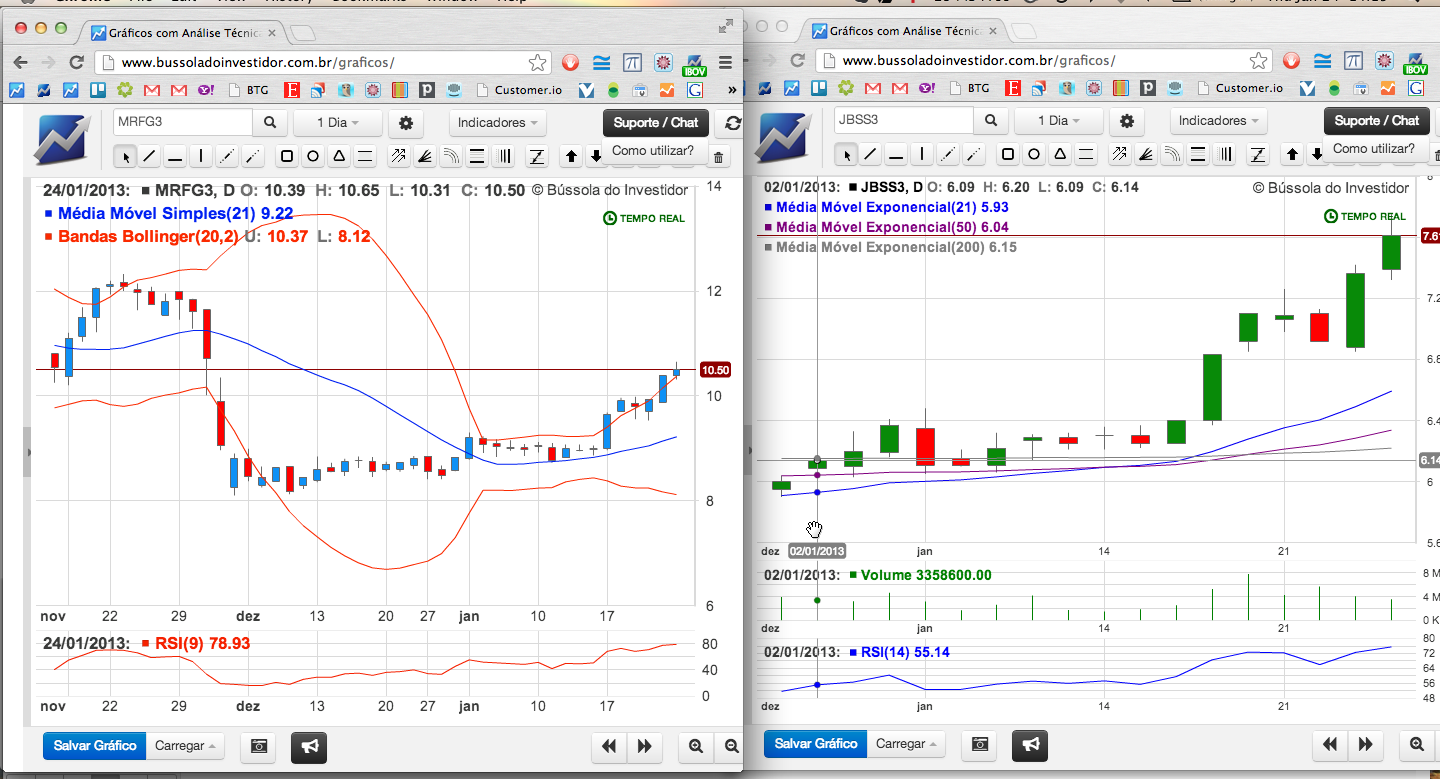Click Como utilizar? in the JBSS3 window
Screen dimensions: 1440x779
(1374, 149)
